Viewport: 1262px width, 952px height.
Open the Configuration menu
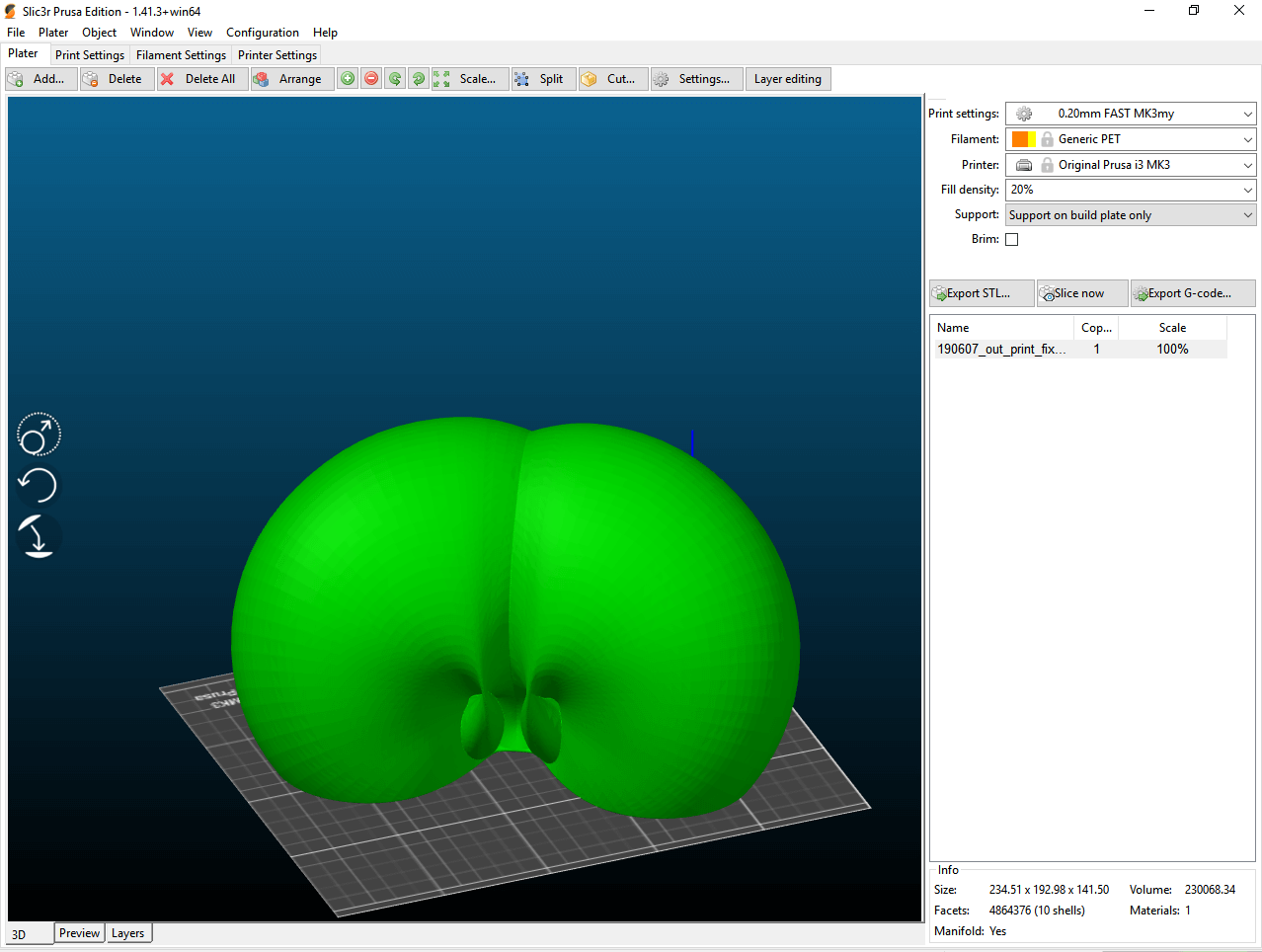[263, 33]
